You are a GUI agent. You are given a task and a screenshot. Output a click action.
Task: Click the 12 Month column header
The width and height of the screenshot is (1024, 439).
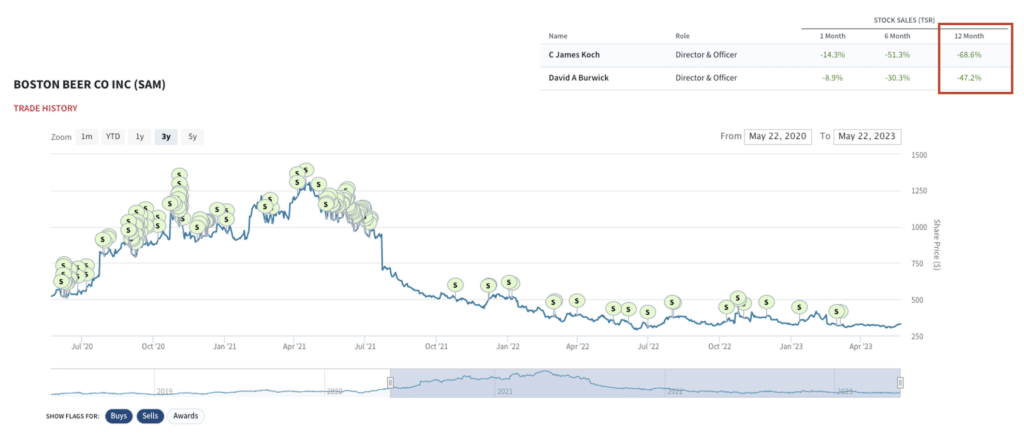(x=969, y=36)
